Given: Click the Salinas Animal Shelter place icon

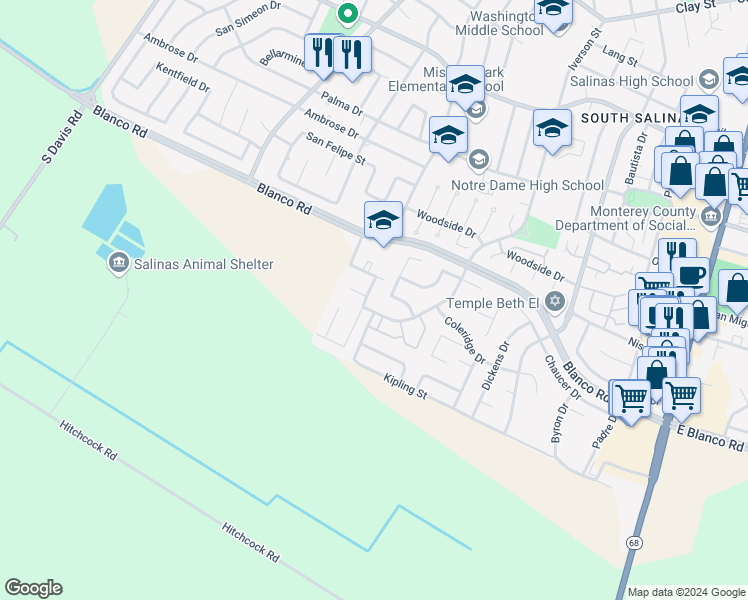Looking at the screenshot, I should pyautogui.click(x=118, y=263).
